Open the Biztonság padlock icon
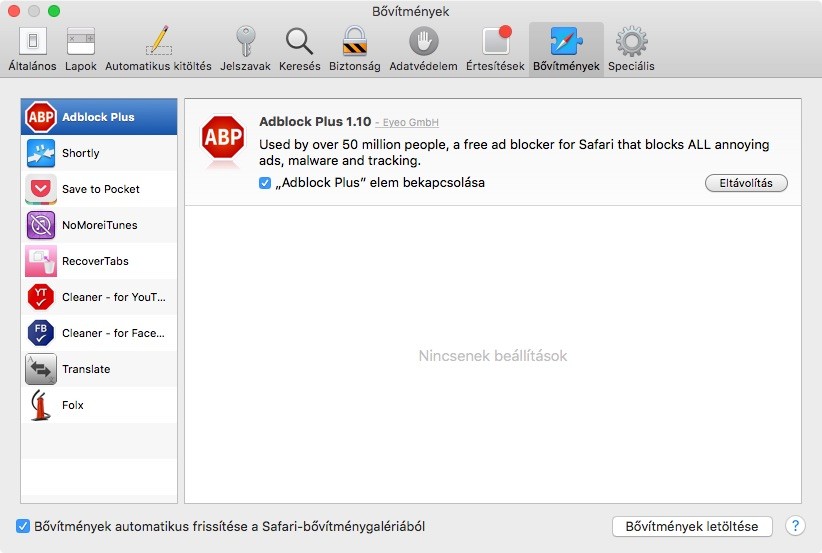 pos(354,41)
